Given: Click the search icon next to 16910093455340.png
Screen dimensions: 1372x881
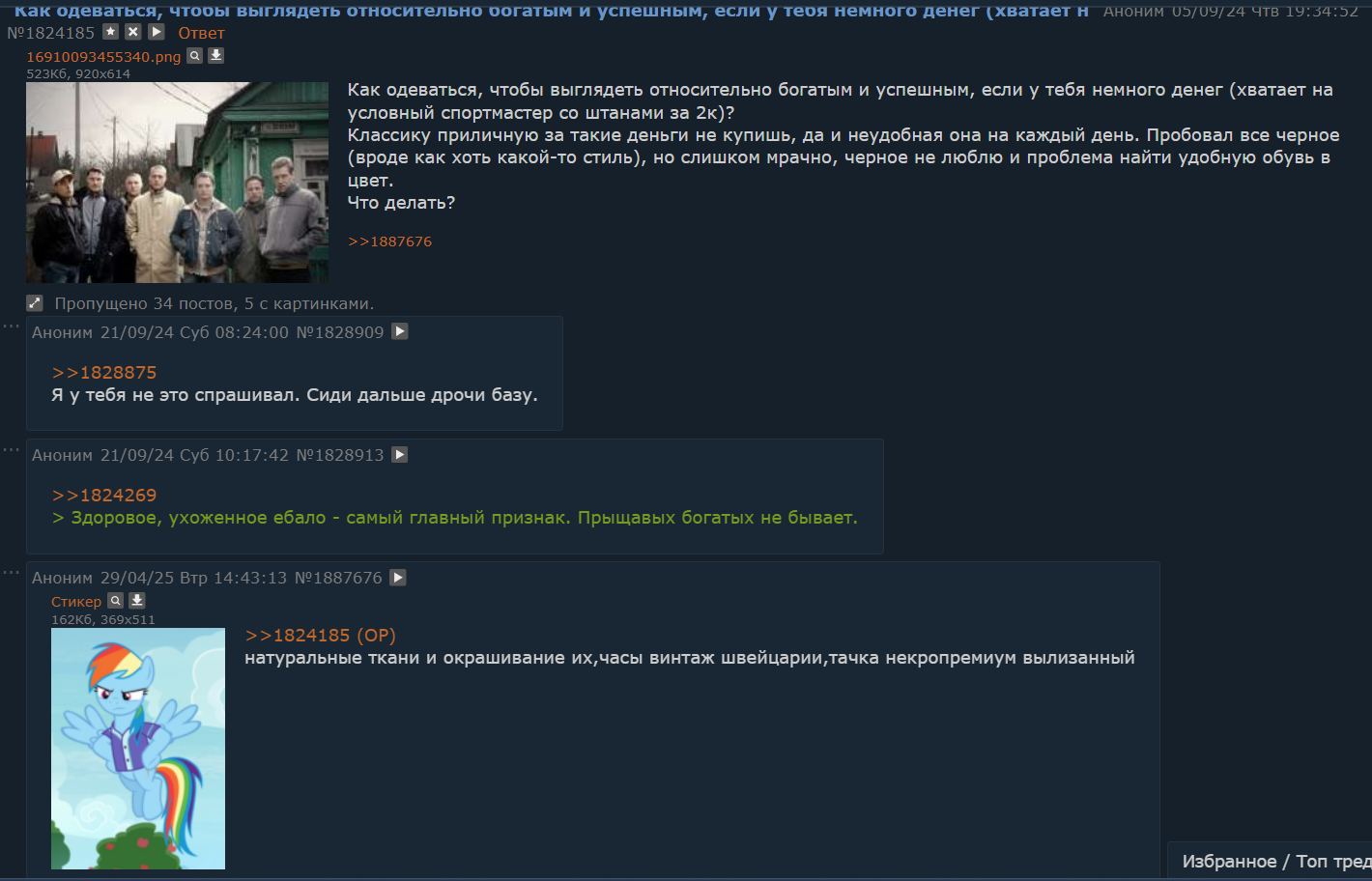Looking at the screenshot, I should pyautogui.click(x=194, y=56).
